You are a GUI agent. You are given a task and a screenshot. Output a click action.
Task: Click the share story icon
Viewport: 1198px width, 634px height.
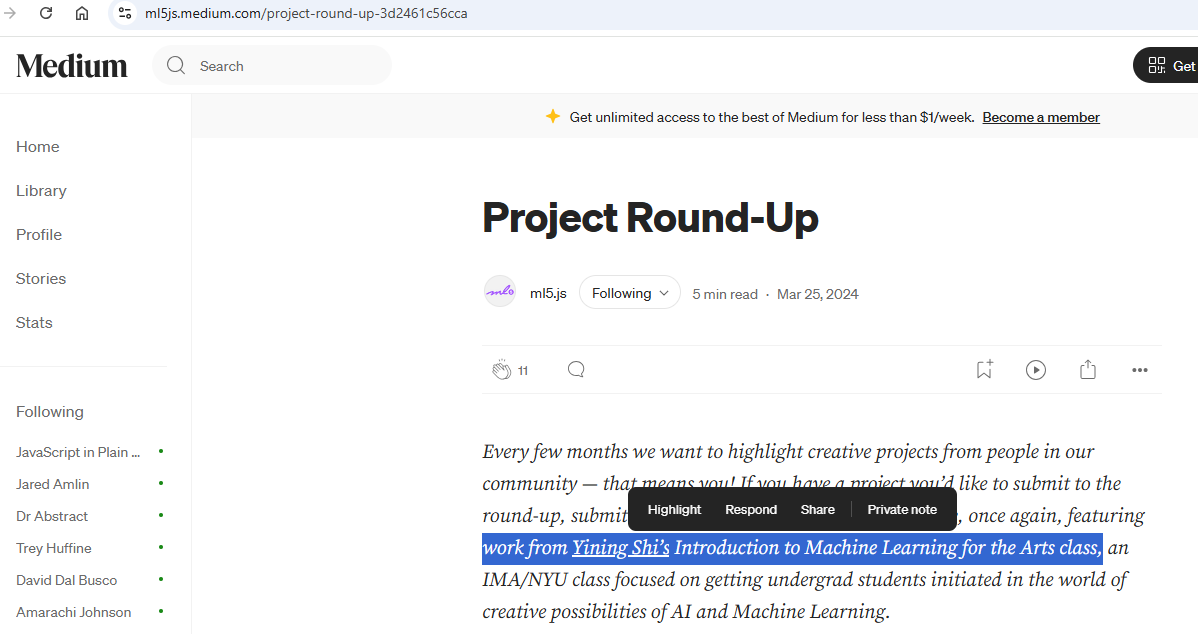point(1088,370)
